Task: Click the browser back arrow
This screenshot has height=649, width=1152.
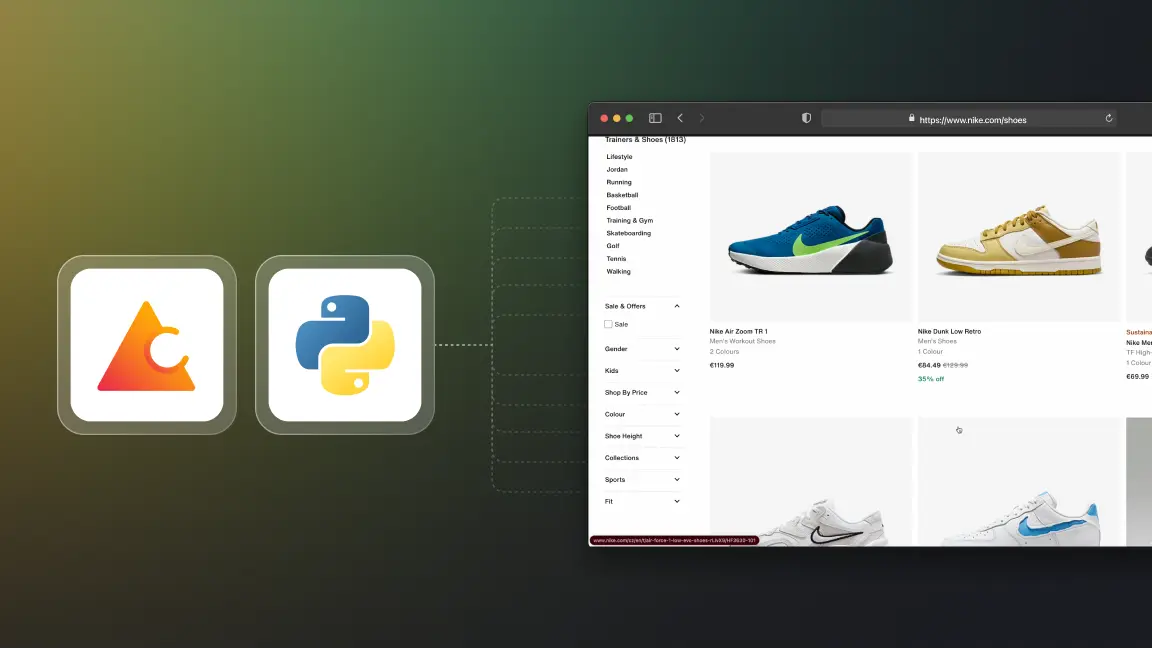Action: click(x=680, y=118)
